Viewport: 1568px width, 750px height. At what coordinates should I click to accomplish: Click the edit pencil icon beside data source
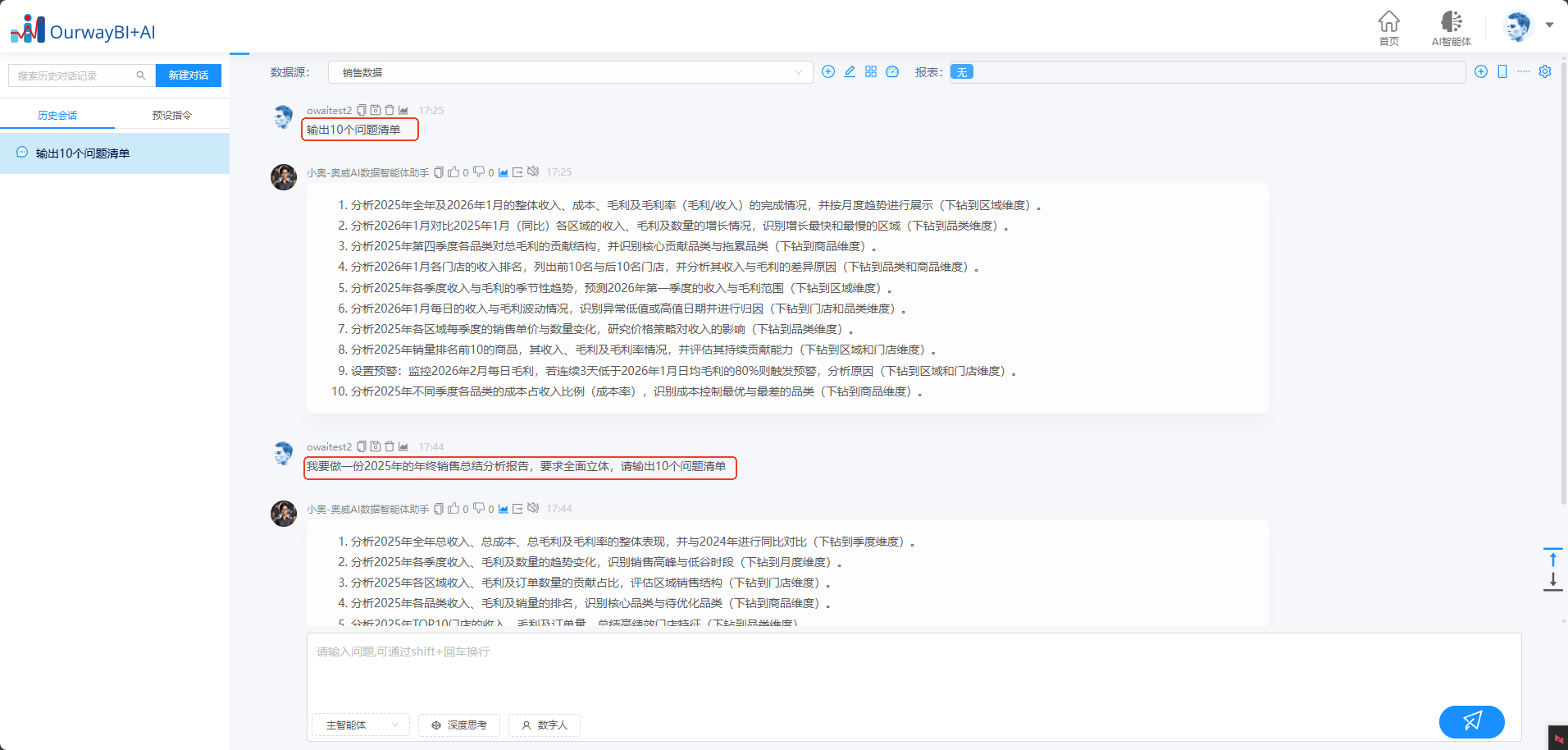click(850, 72)
